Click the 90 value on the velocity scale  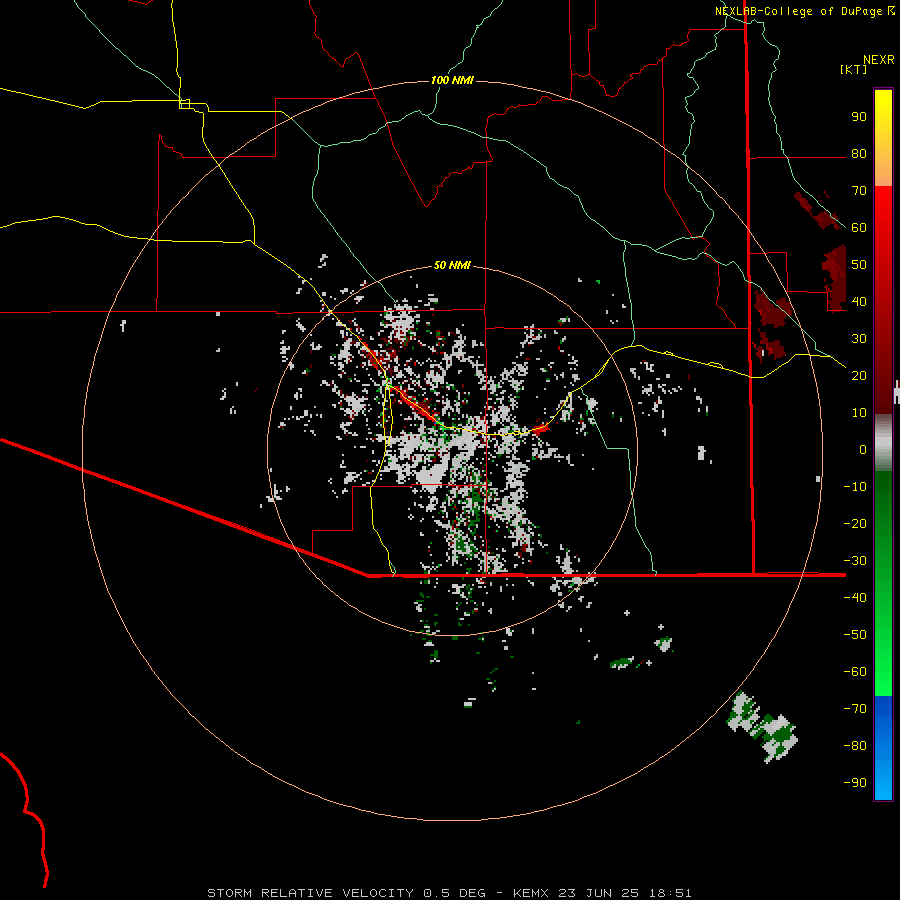(859, 117)
